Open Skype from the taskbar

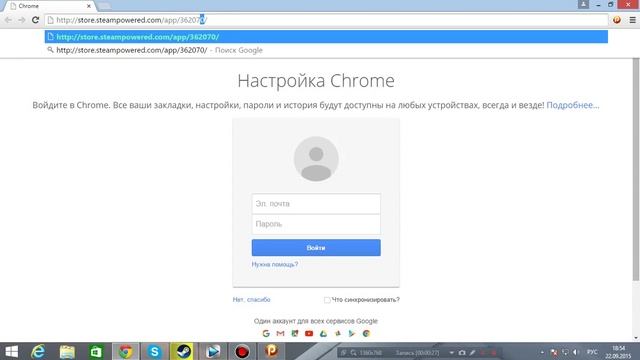pyautogui.click(x=154, y=351)
